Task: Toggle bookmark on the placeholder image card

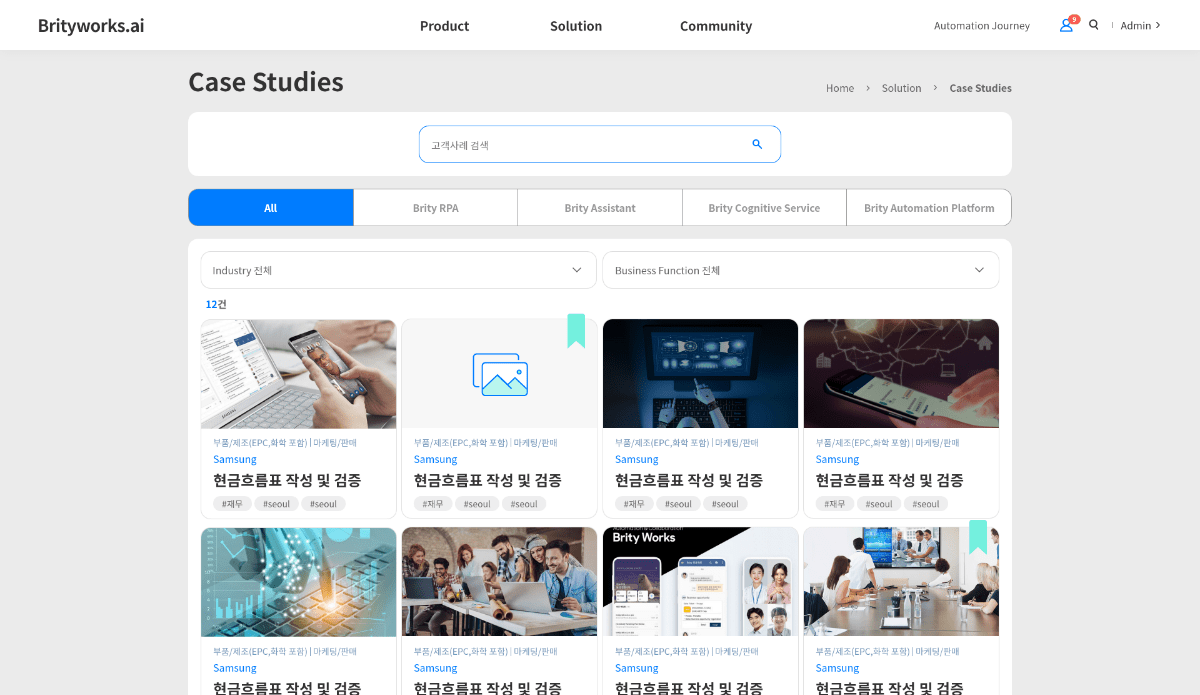Action: (576, 330)
